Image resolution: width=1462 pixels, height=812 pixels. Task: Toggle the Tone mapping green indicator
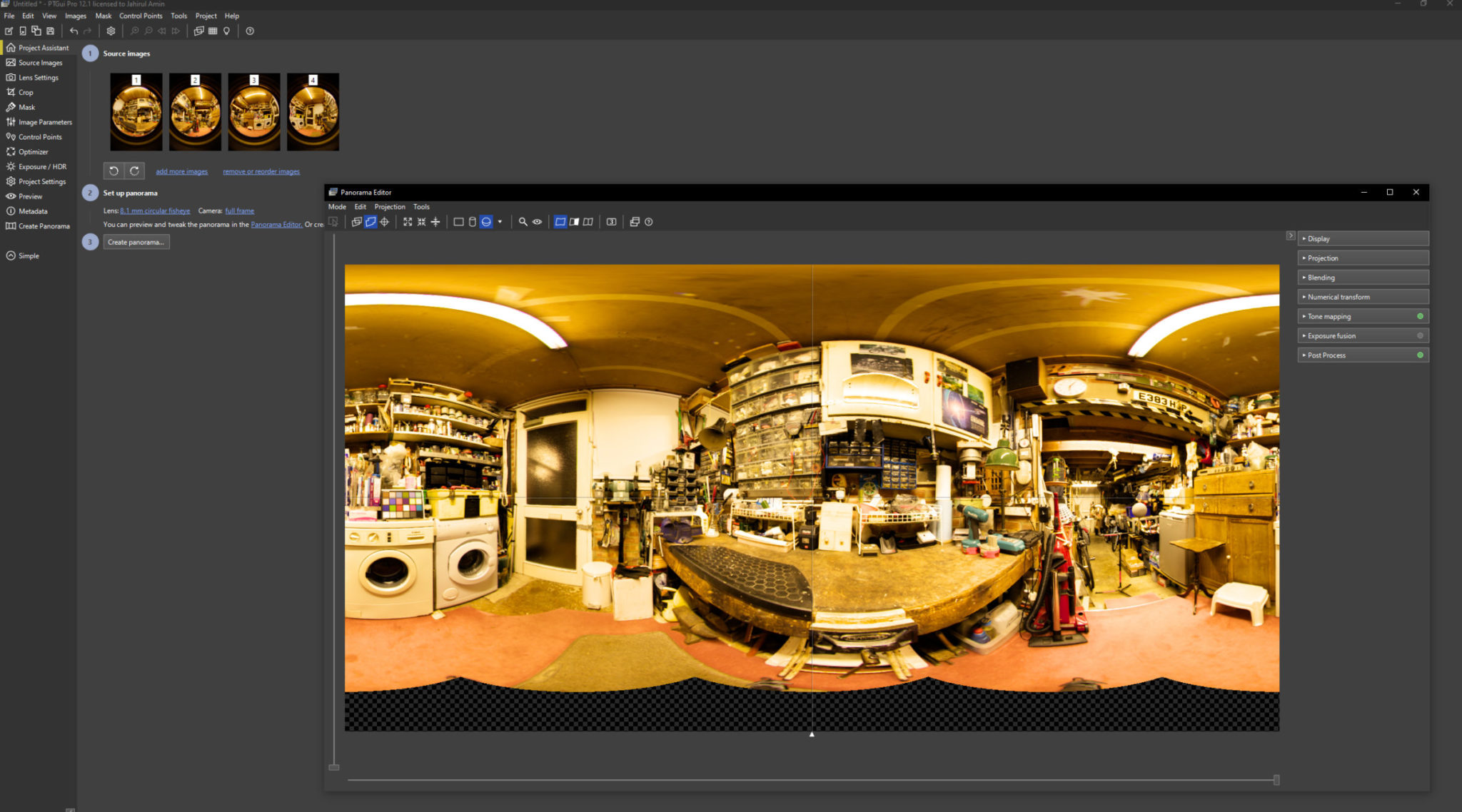tap(1421, 316)
